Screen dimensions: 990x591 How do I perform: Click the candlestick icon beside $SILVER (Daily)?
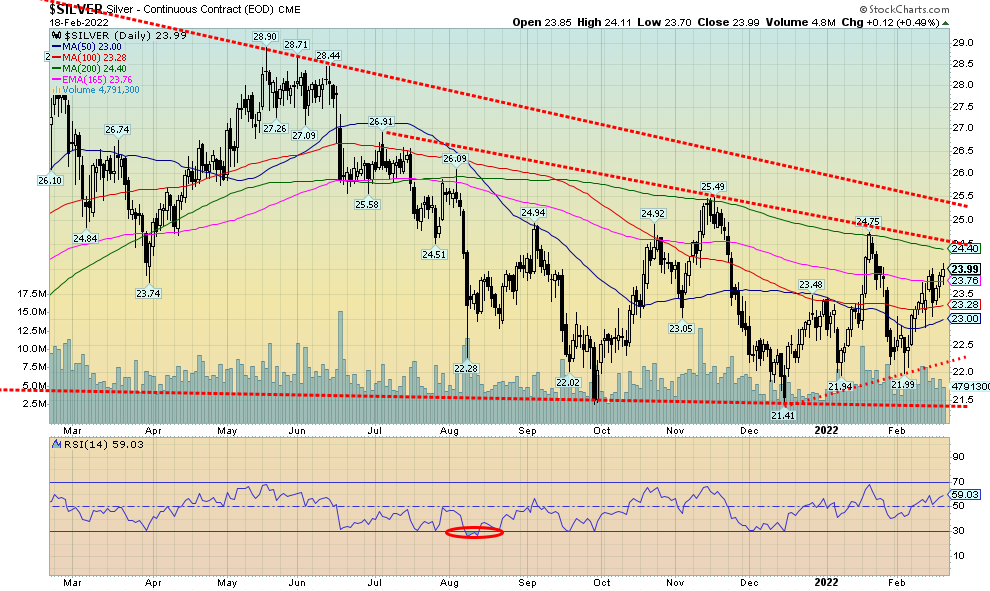pyautogui.click(x=56, y=34)
